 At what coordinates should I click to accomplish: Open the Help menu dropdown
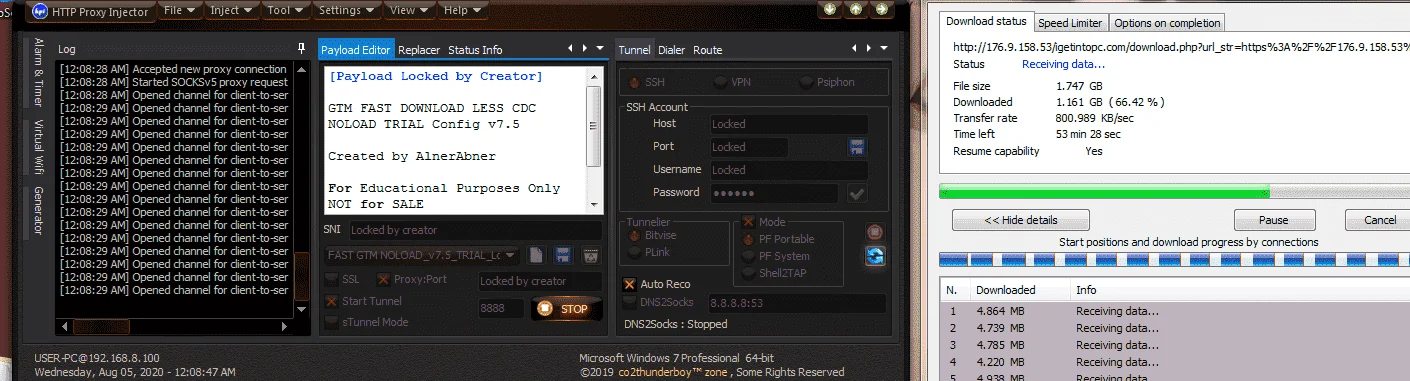point(463,10)
